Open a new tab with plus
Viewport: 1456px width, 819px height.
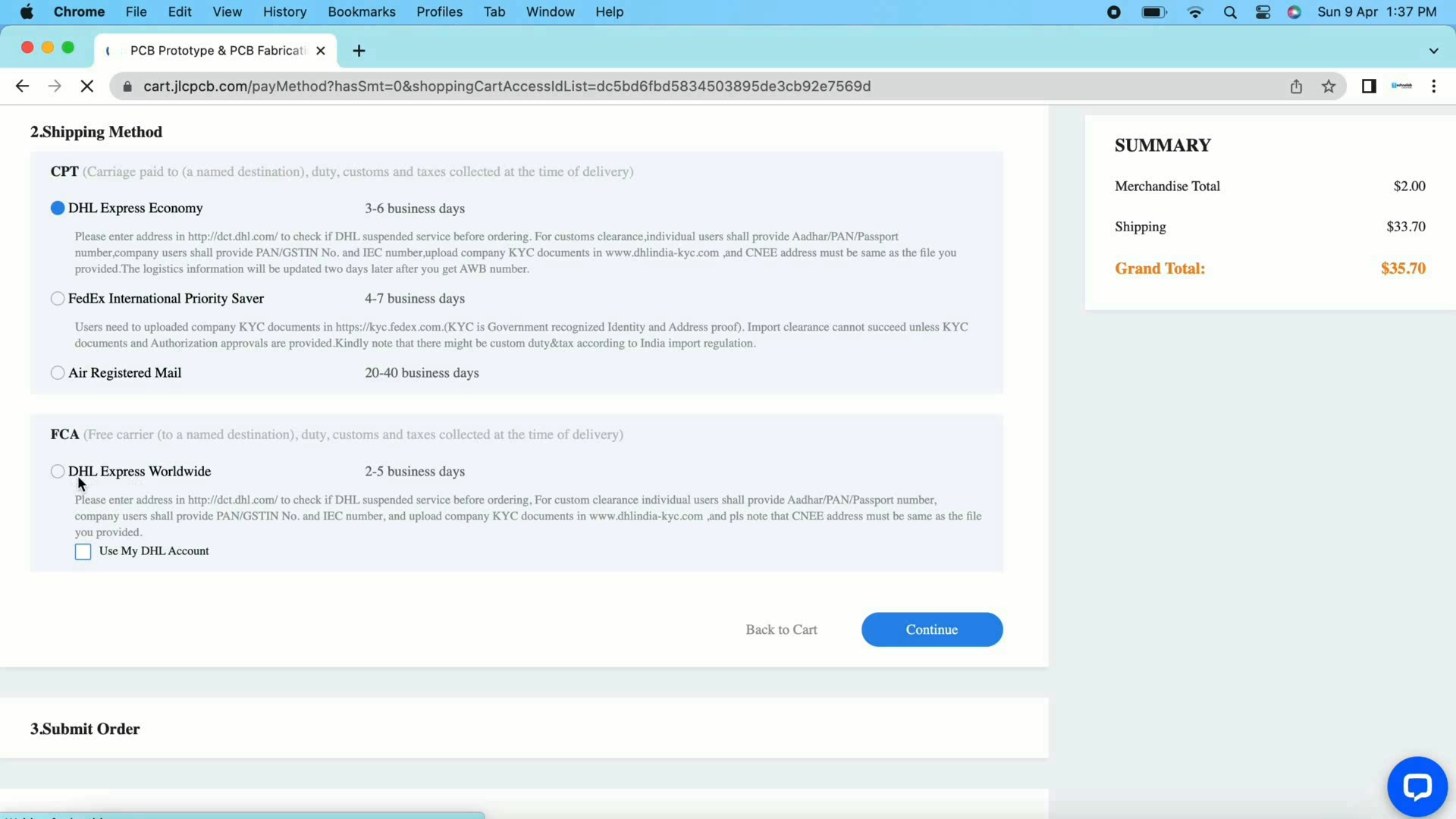[x=359, y=51]
